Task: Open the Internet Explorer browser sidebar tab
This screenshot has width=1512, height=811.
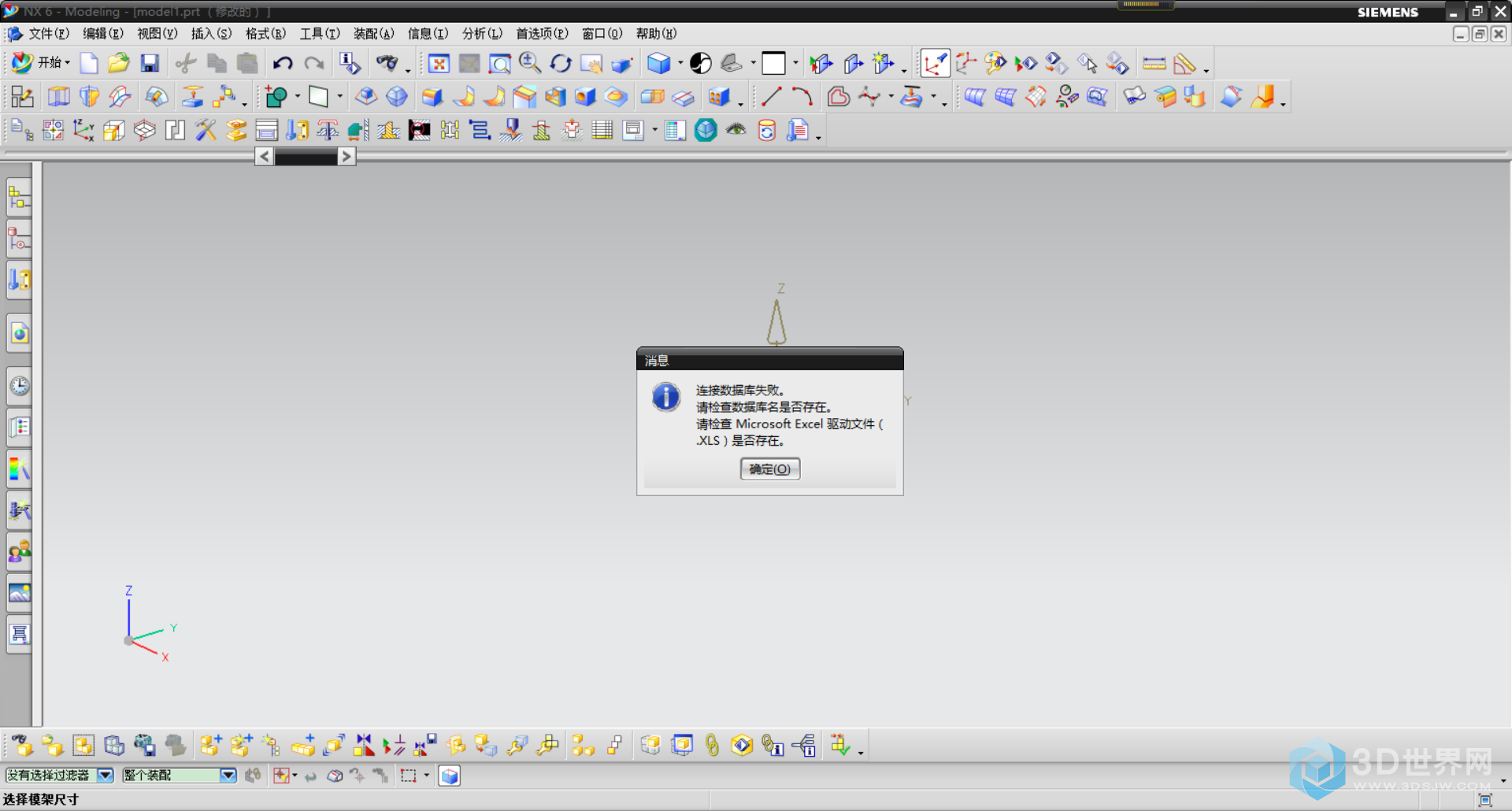Action: [19, 333]
